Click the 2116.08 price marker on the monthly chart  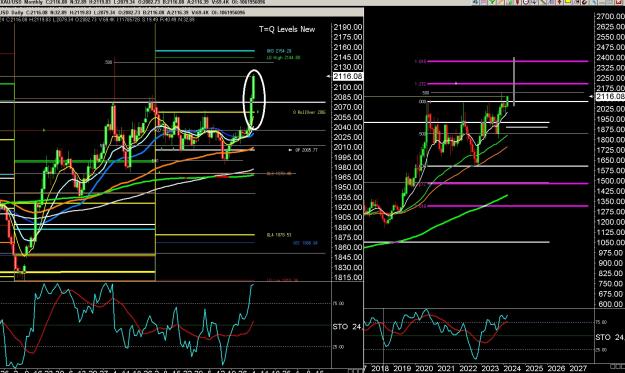coord(610,96)
